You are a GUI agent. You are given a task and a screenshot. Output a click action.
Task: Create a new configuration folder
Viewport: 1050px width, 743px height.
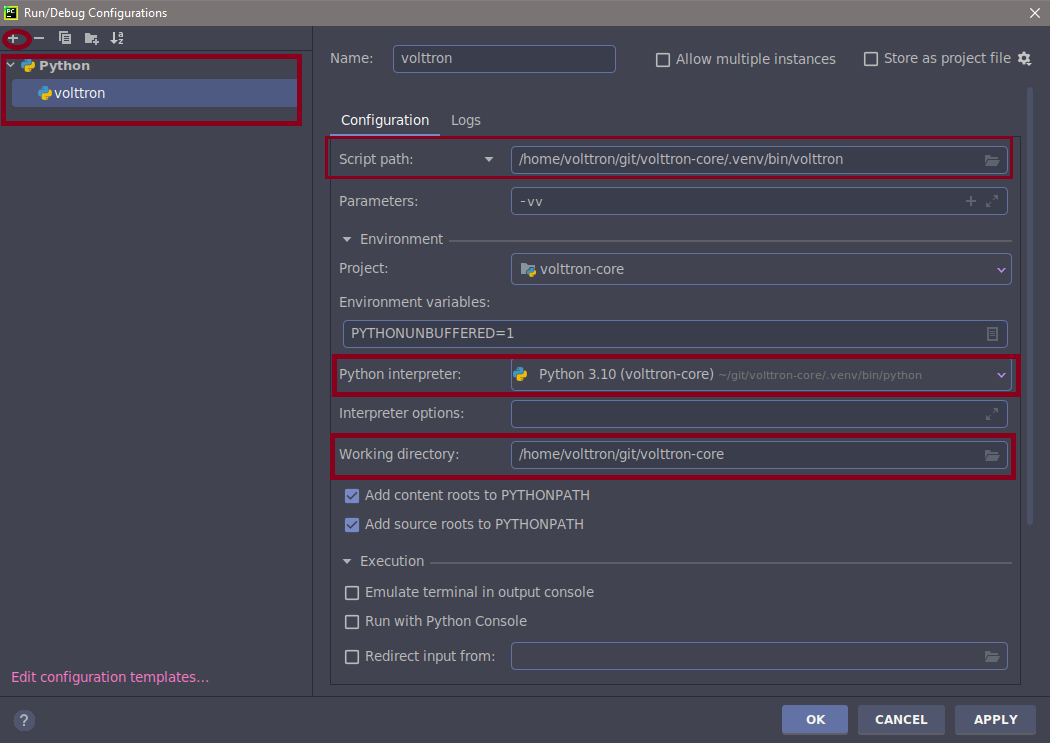[92, 39]
